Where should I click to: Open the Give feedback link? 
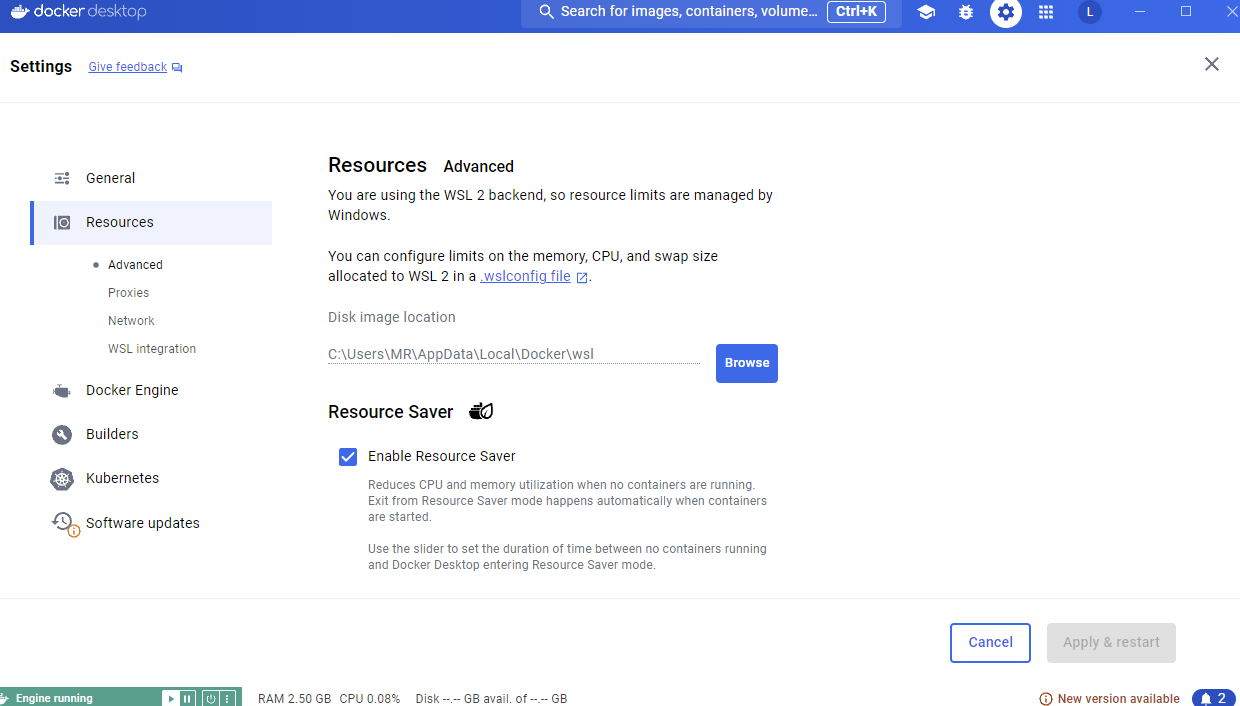pyautogui.click(x=128, y=67)
